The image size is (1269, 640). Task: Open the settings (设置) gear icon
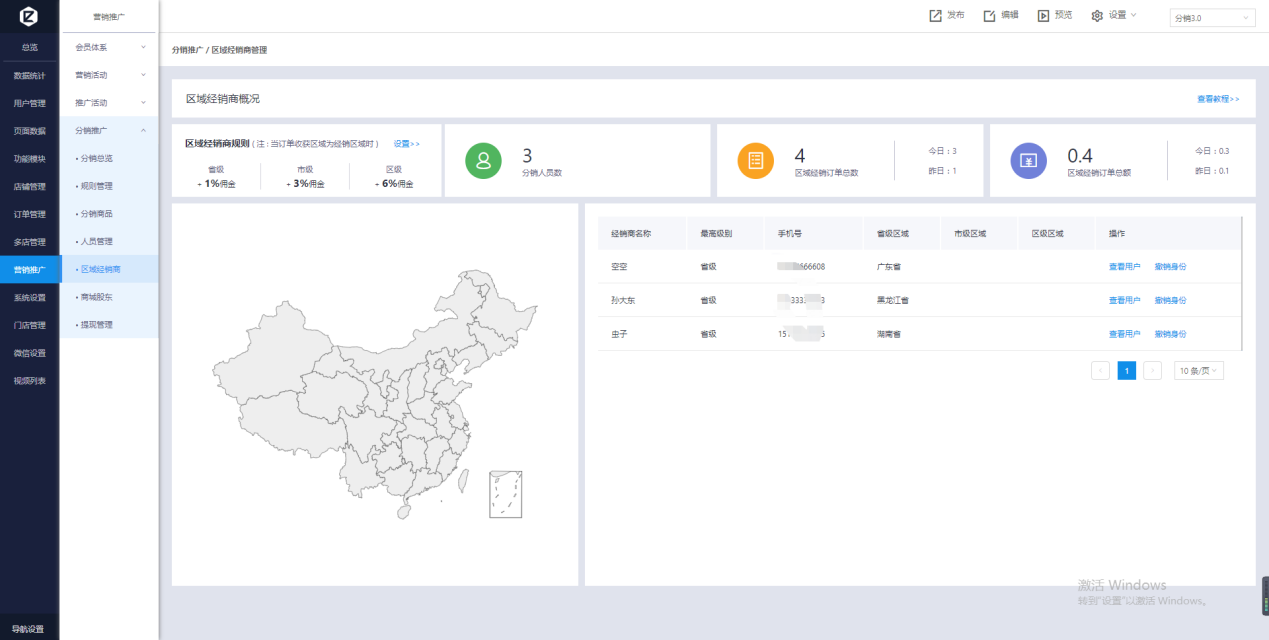1097,15
